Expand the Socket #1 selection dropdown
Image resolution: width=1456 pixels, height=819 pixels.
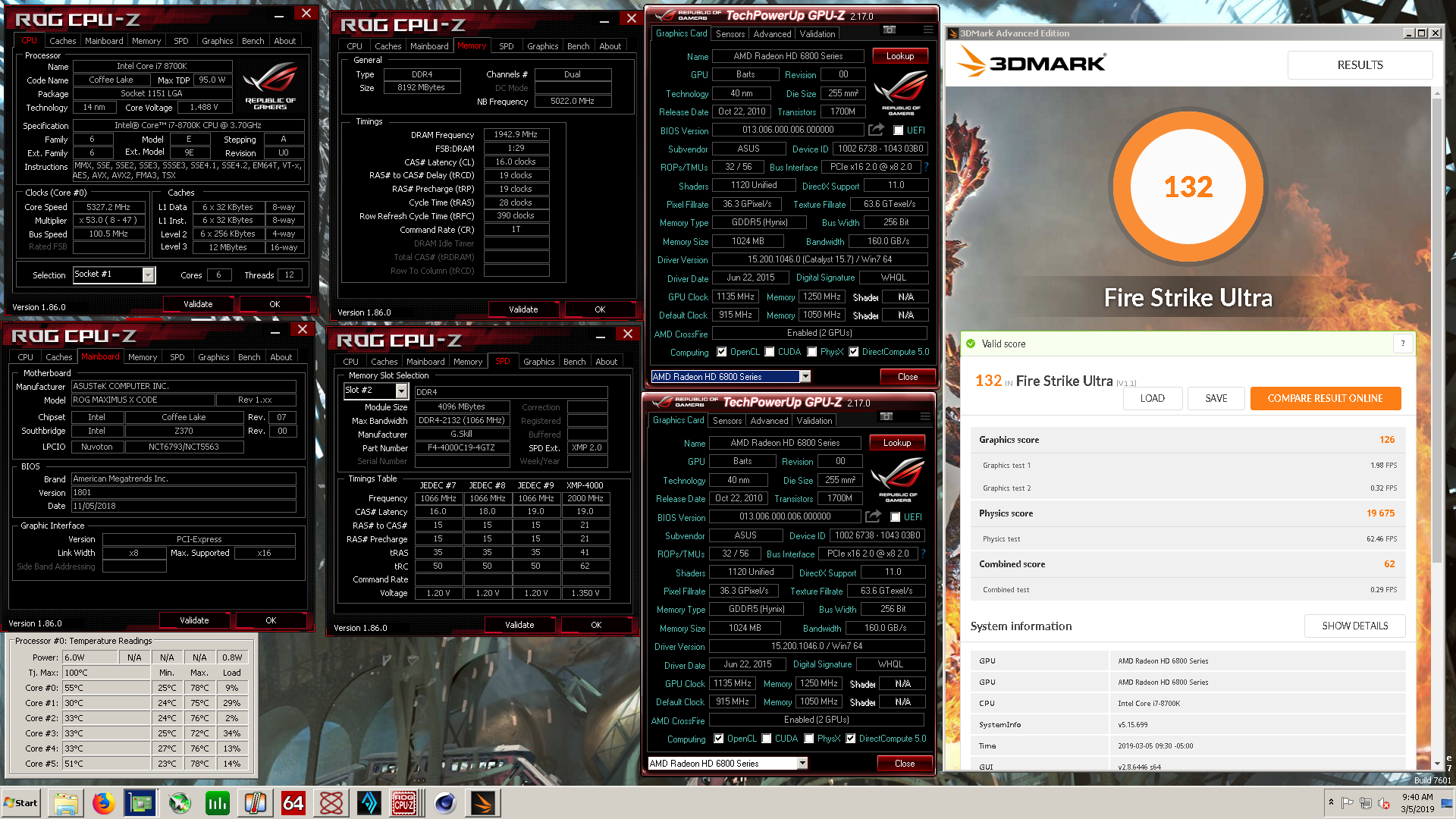[149, 275]
